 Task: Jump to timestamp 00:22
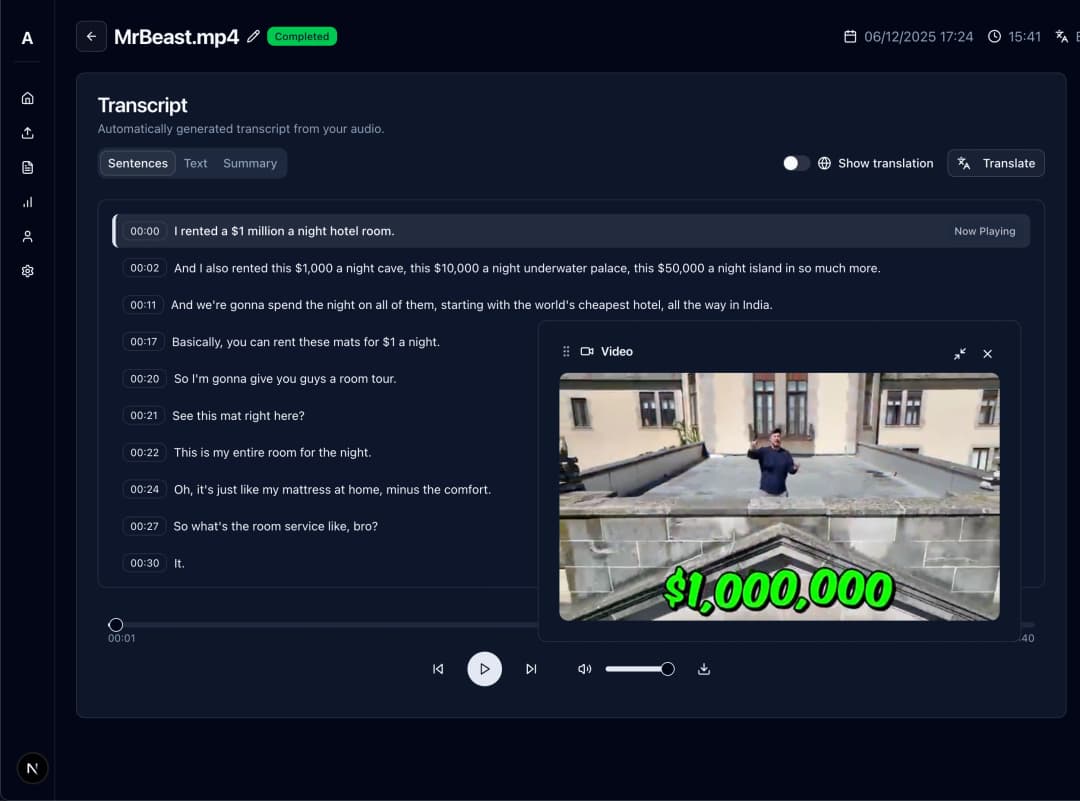tap(145, 452)
